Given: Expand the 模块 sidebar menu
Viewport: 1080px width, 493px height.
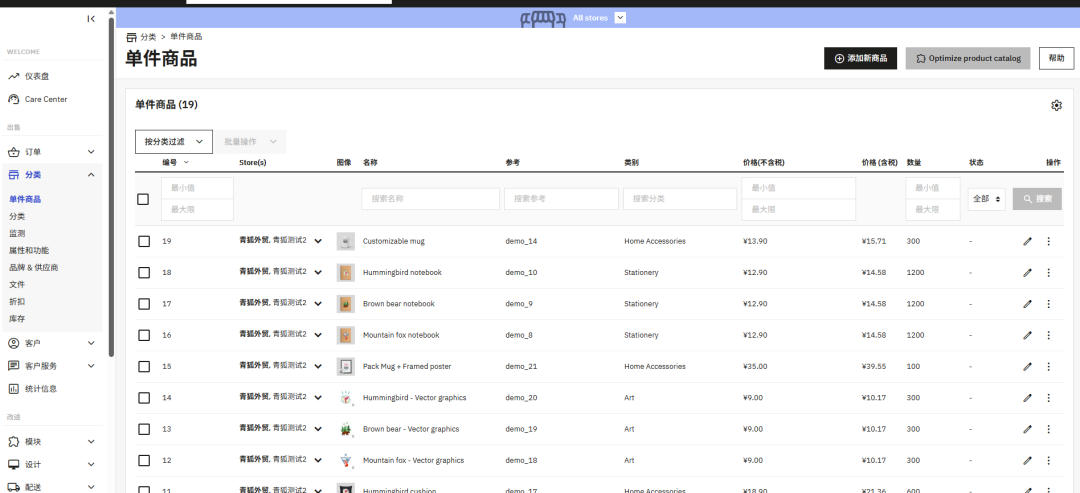Looking at the screenshot, I should (91, 441).
